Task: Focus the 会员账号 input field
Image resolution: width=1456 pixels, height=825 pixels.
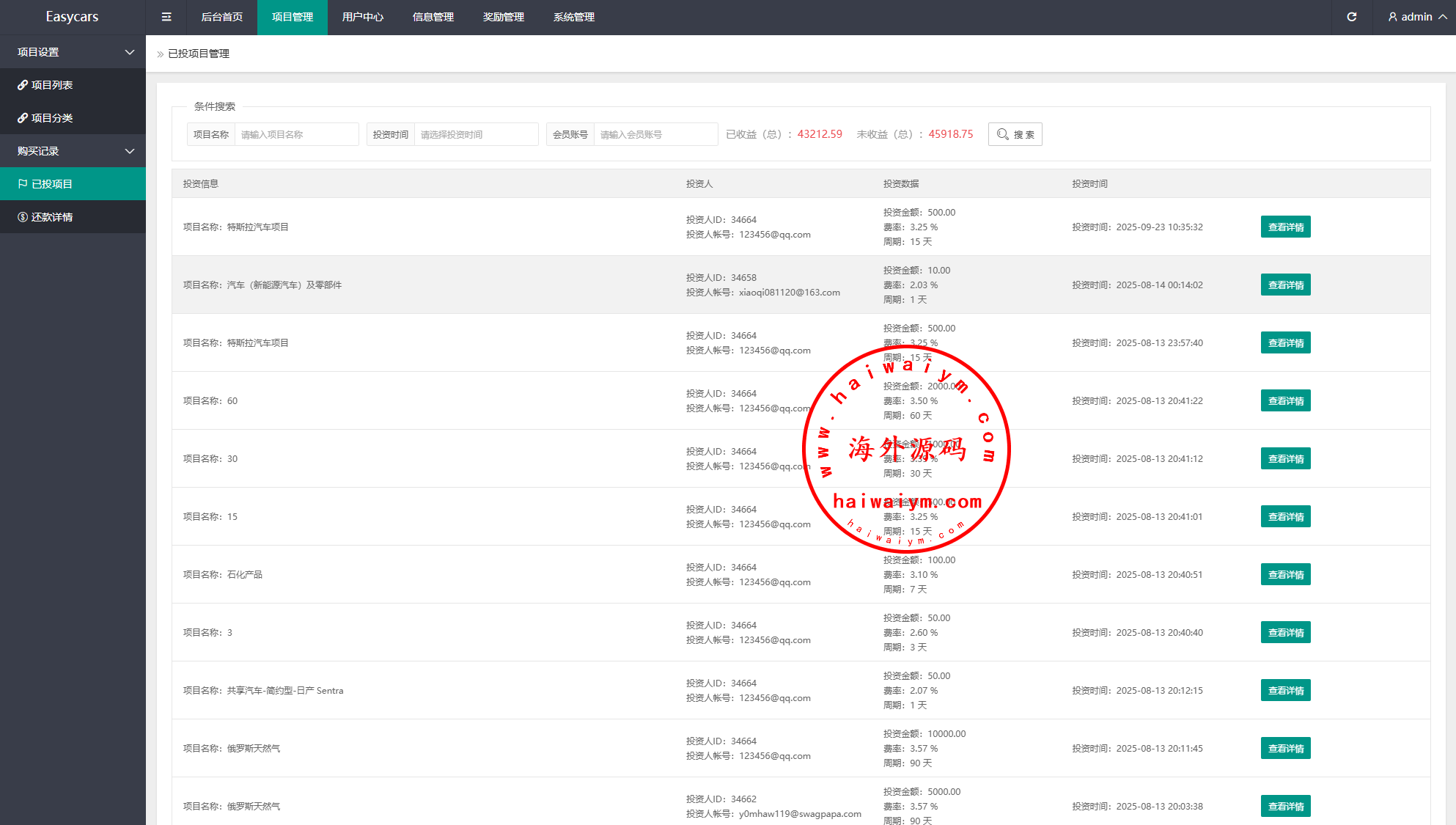Action: [x=655, y=134]
